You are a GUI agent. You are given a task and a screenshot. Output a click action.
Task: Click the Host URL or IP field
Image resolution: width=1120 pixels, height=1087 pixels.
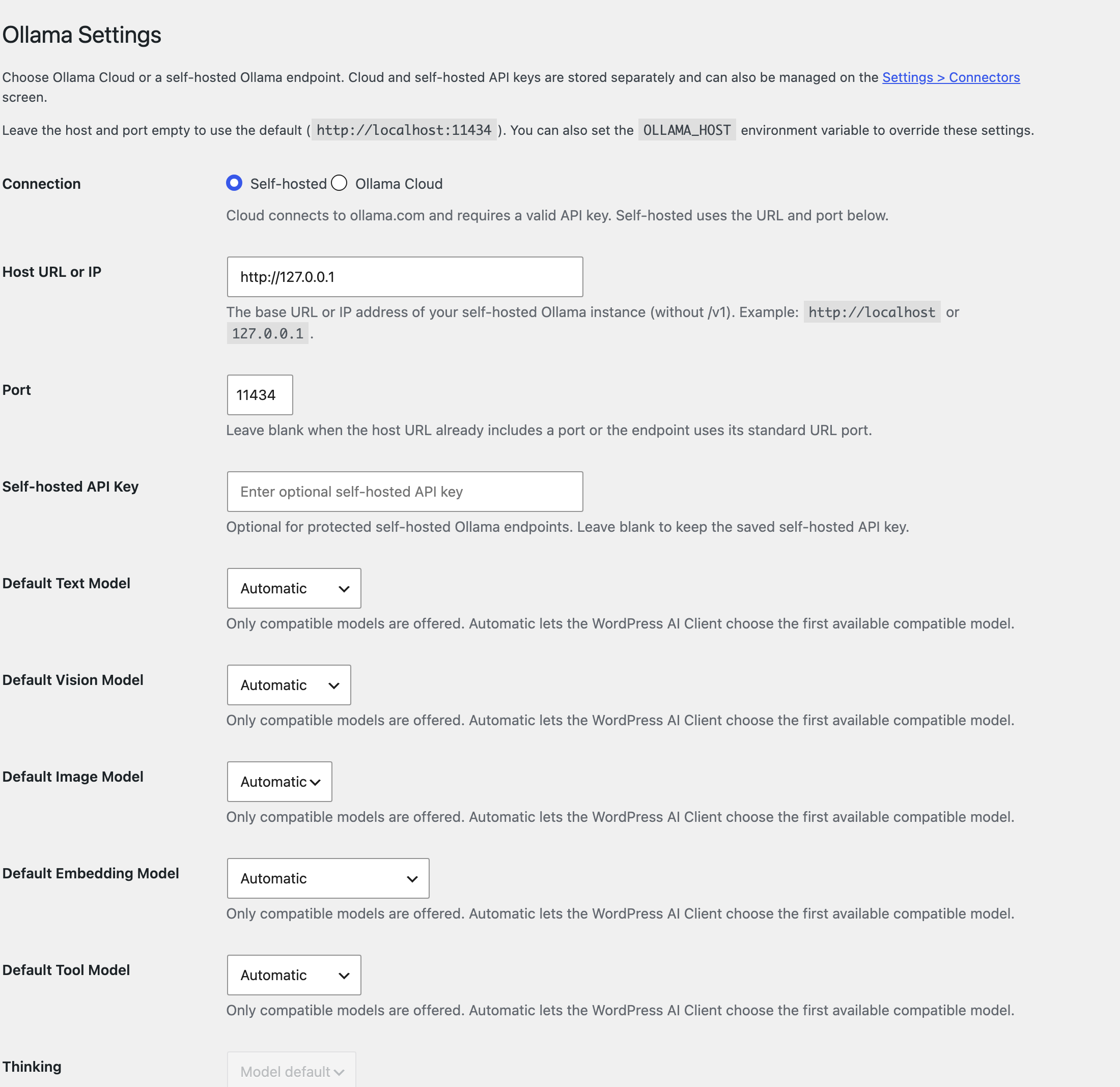(x=405, y=277)
